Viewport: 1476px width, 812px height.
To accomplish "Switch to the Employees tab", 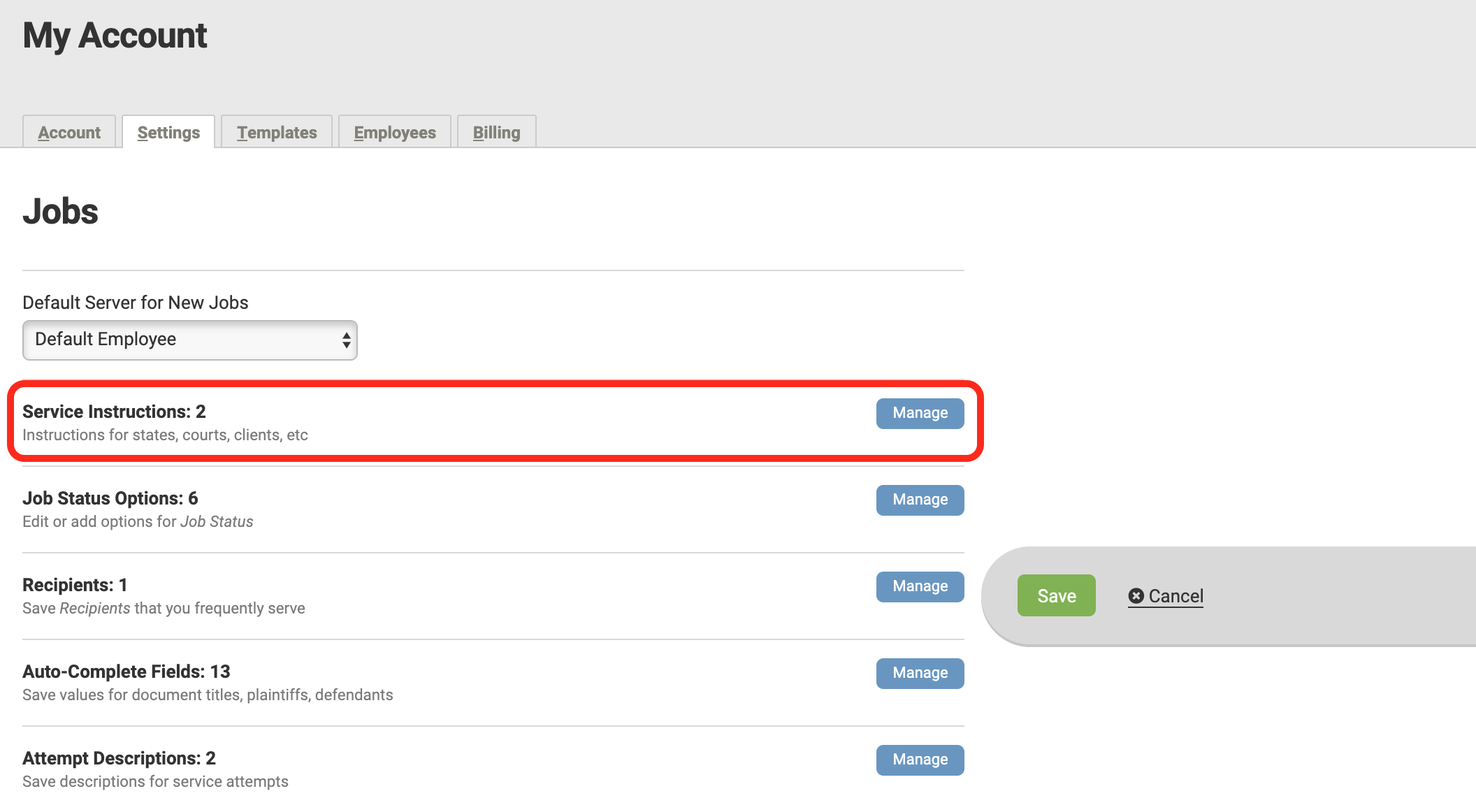I will [x=394, y=132].
